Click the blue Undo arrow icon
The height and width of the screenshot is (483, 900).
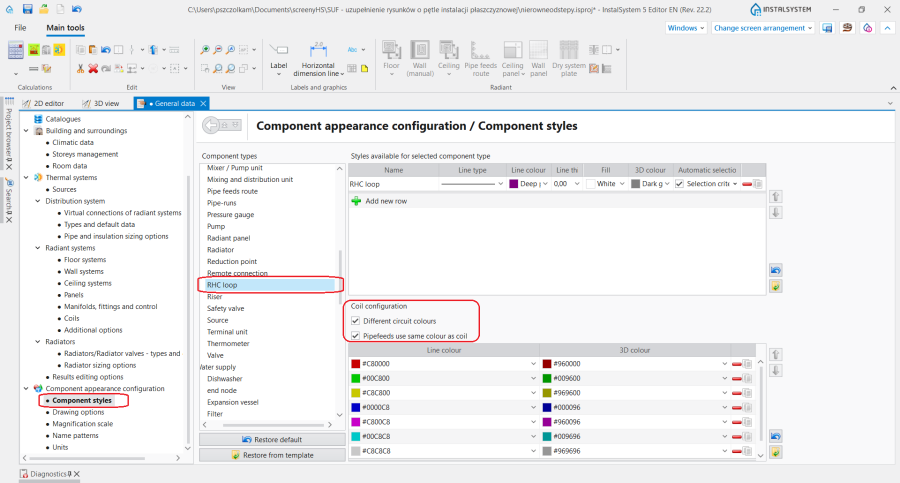(106, 50)
